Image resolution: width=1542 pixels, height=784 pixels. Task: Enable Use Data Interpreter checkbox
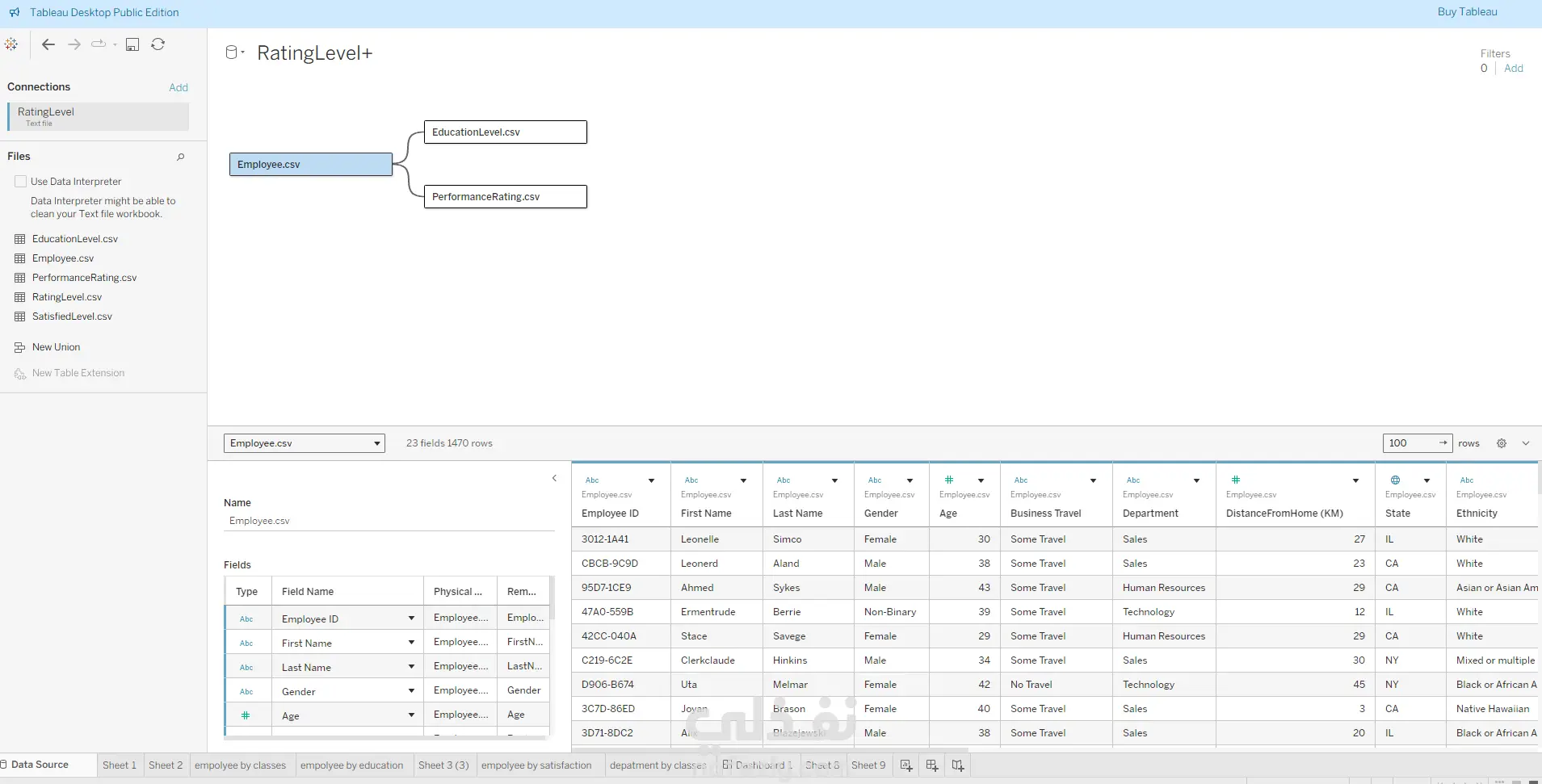point(21,182)
